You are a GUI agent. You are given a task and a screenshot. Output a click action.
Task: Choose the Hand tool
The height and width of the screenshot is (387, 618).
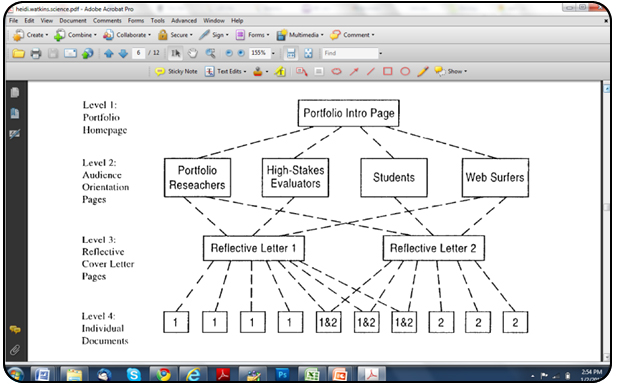(x=192, y=53)
